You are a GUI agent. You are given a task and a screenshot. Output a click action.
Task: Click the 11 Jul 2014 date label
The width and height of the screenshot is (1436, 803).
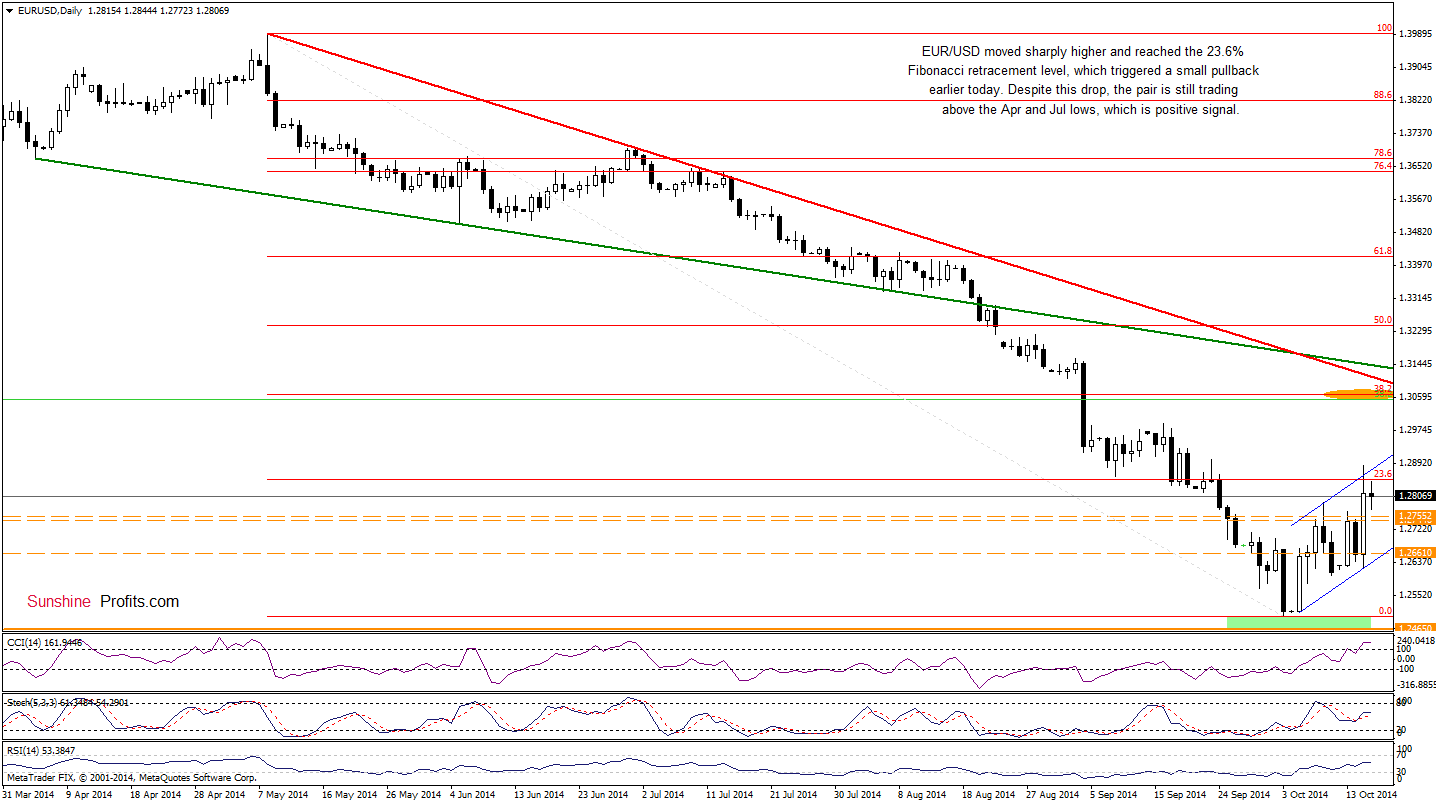(730, 794)
